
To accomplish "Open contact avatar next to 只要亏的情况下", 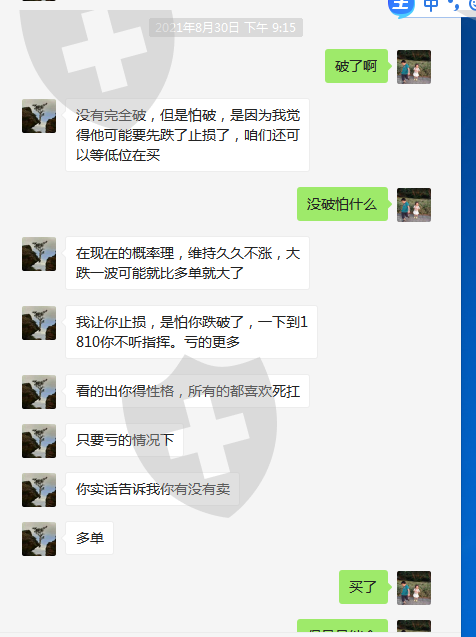I will [x=39, y=441].
